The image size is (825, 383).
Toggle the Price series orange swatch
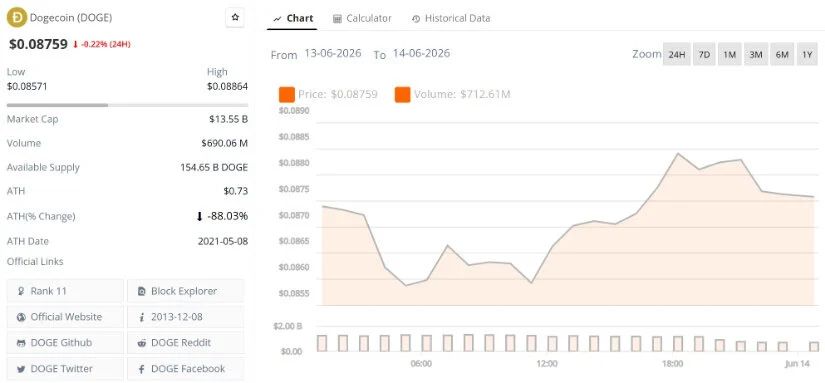pos(287,95)
